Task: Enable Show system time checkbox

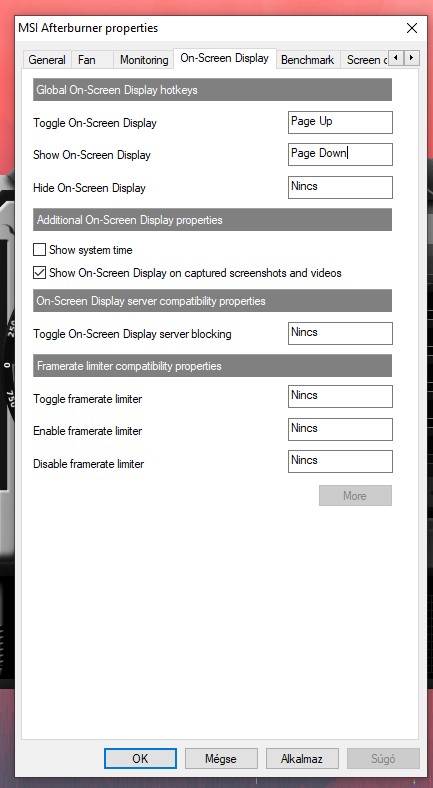Action: 39,250
